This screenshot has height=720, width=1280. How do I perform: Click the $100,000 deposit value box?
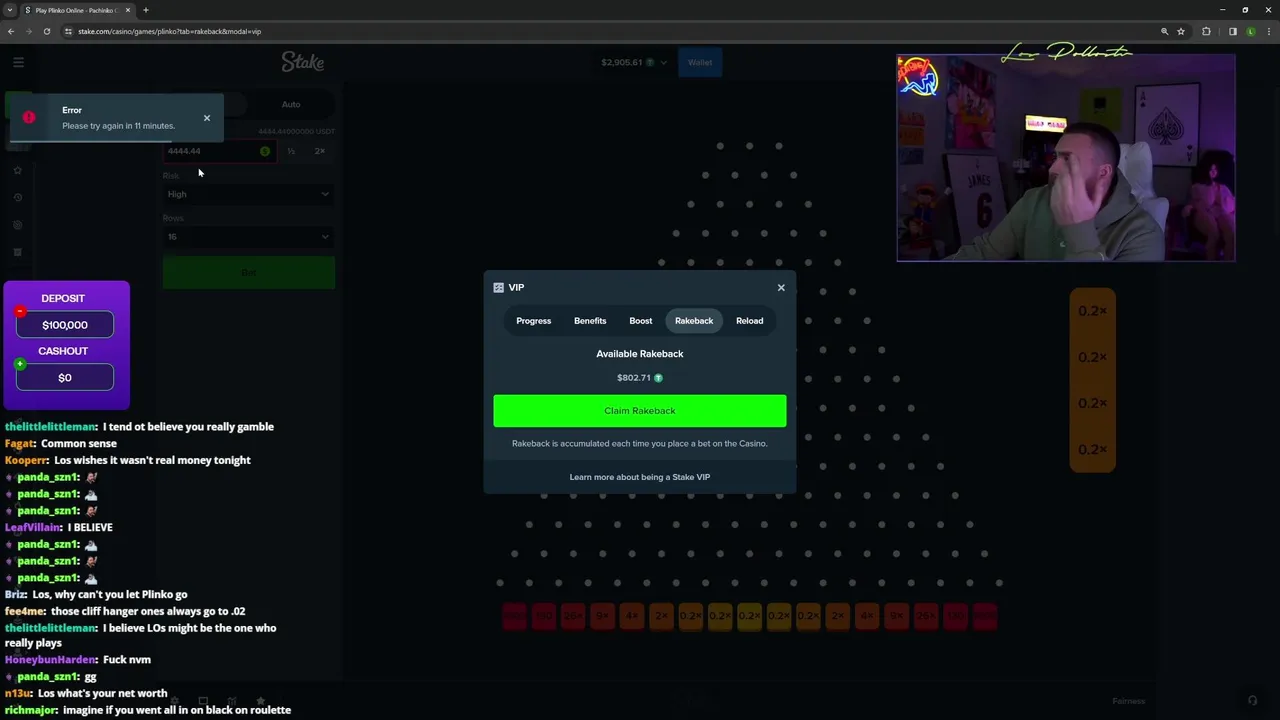(x=65, y=325)
